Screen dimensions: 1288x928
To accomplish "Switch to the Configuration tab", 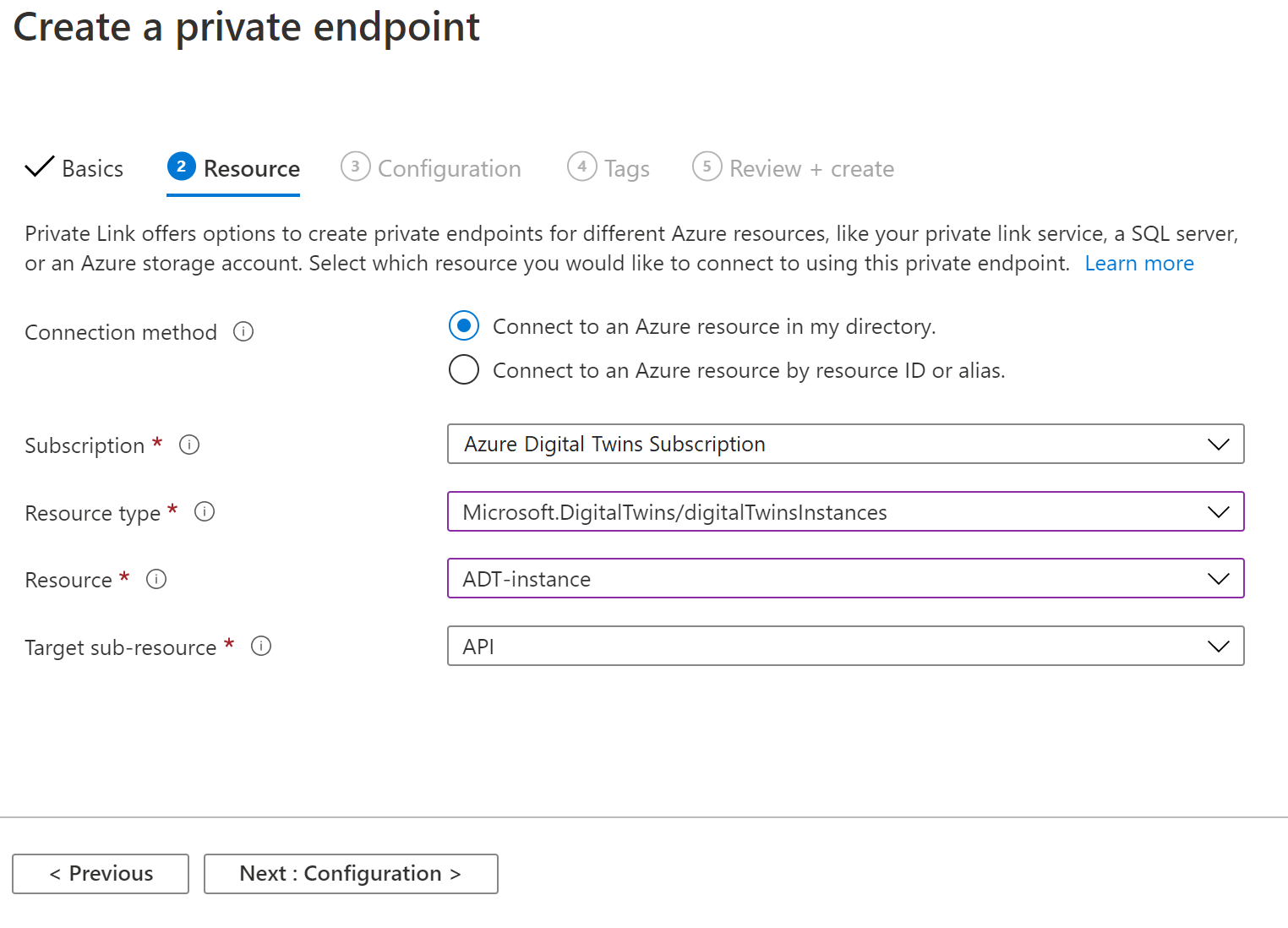I will [x=431, y=168].
